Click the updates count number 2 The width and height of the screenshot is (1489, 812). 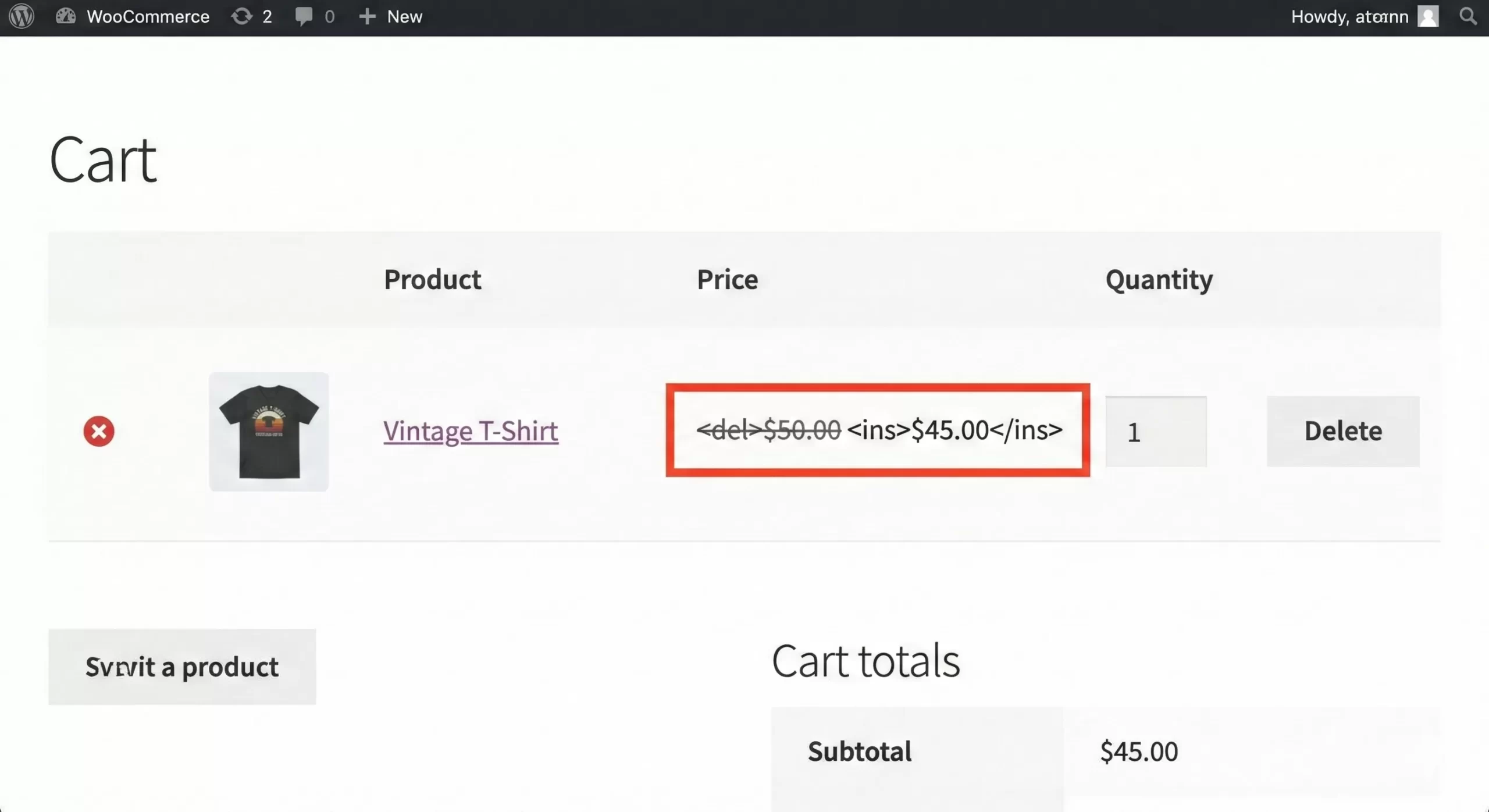[x=267, y=16]
